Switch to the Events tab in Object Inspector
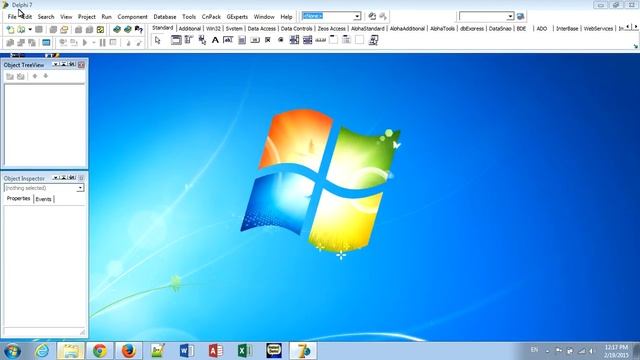 pyautogui.click(x=44, y=199)
